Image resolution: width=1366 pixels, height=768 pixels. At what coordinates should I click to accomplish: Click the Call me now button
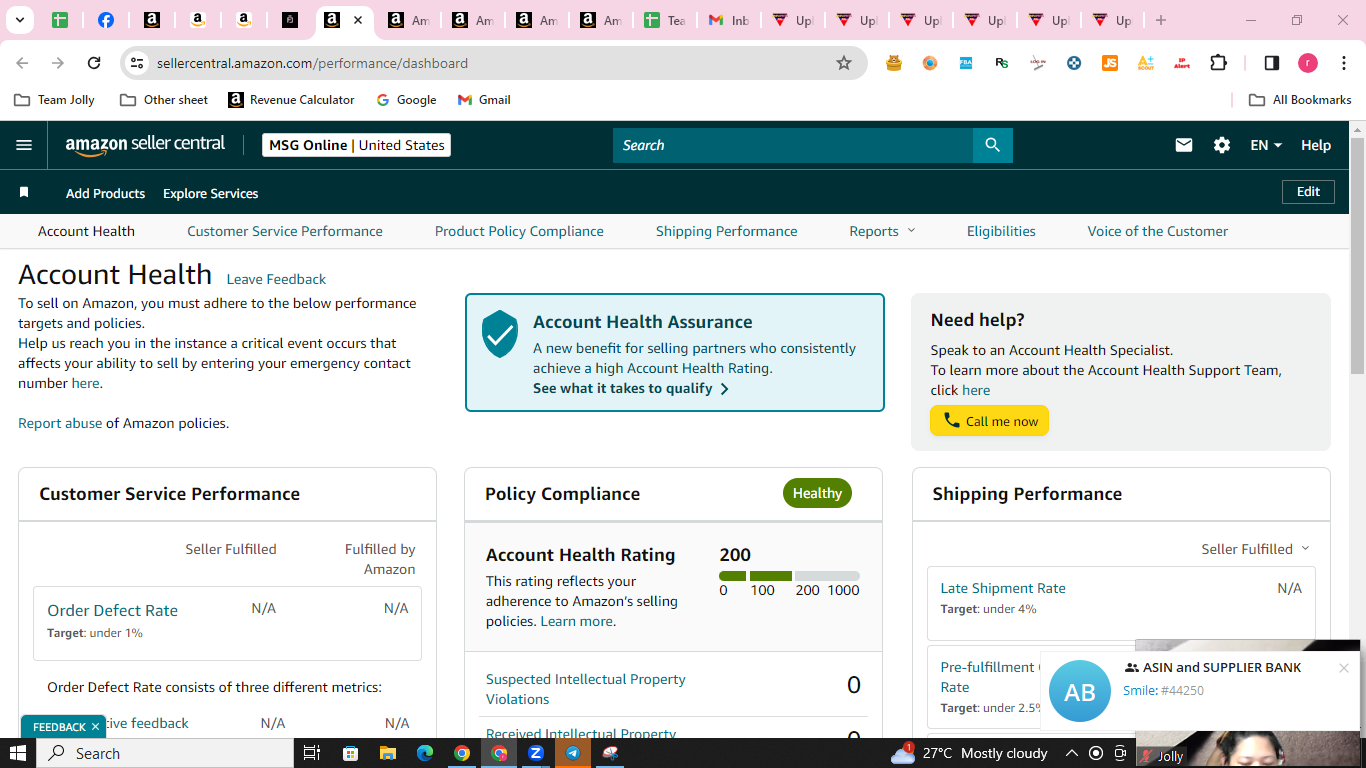point(990,421)
